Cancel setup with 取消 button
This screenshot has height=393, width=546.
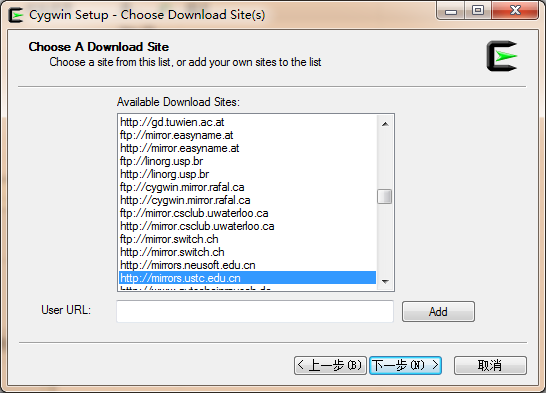point(490,365)
